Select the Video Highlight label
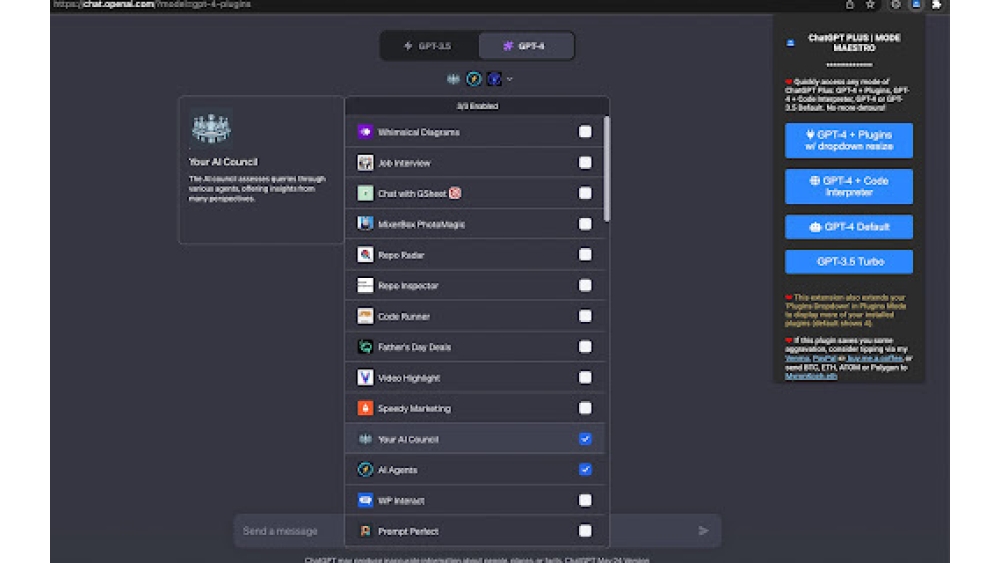 (x=409, y=377)
